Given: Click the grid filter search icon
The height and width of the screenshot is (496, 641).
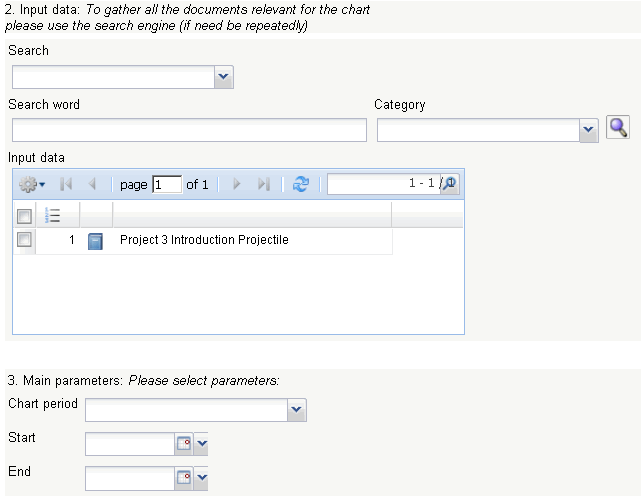Looking at the screenshot, I should click(450, 184).
